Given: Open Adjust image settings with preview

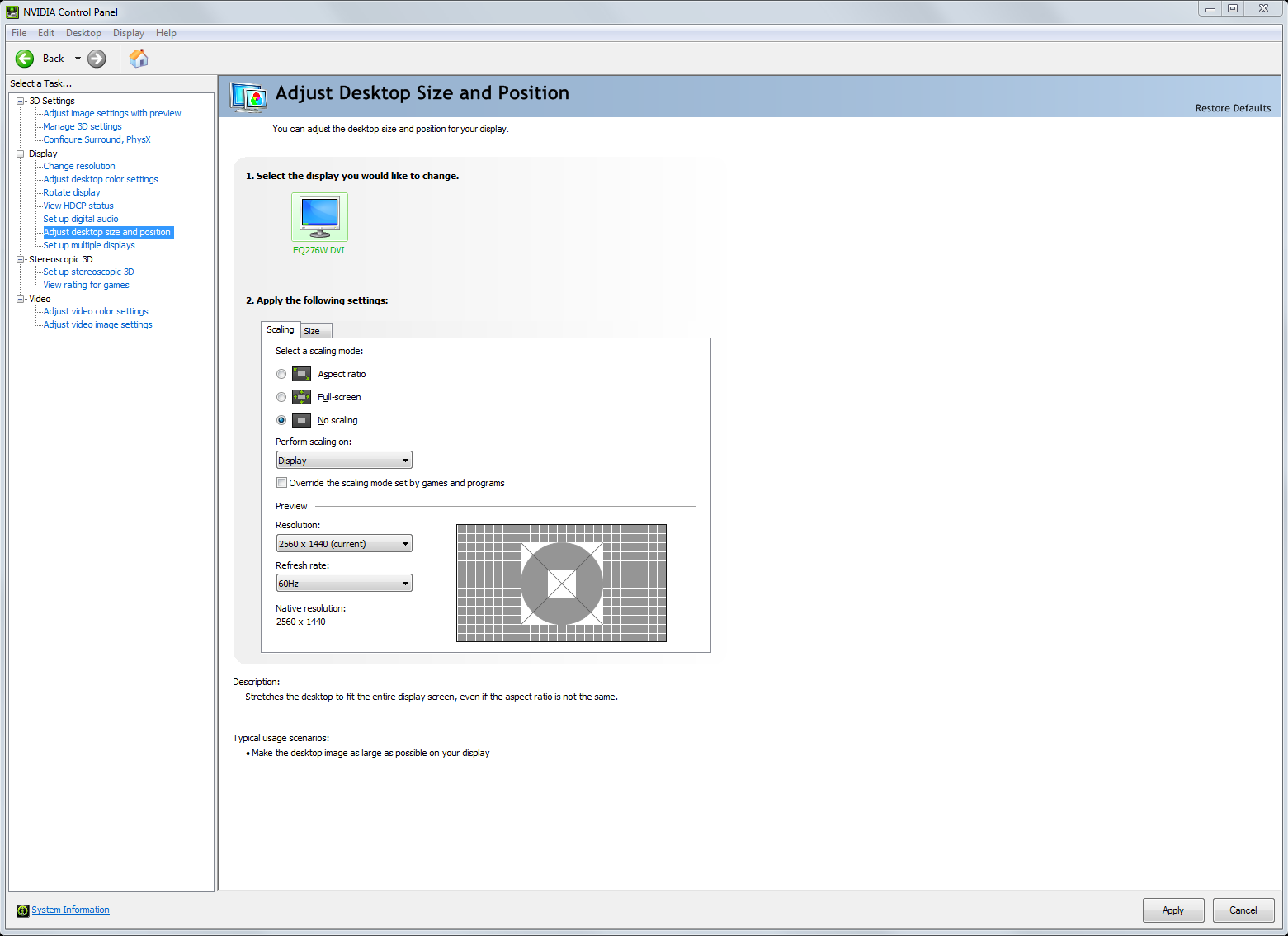Looking at the screenshot, I should 112,113.
